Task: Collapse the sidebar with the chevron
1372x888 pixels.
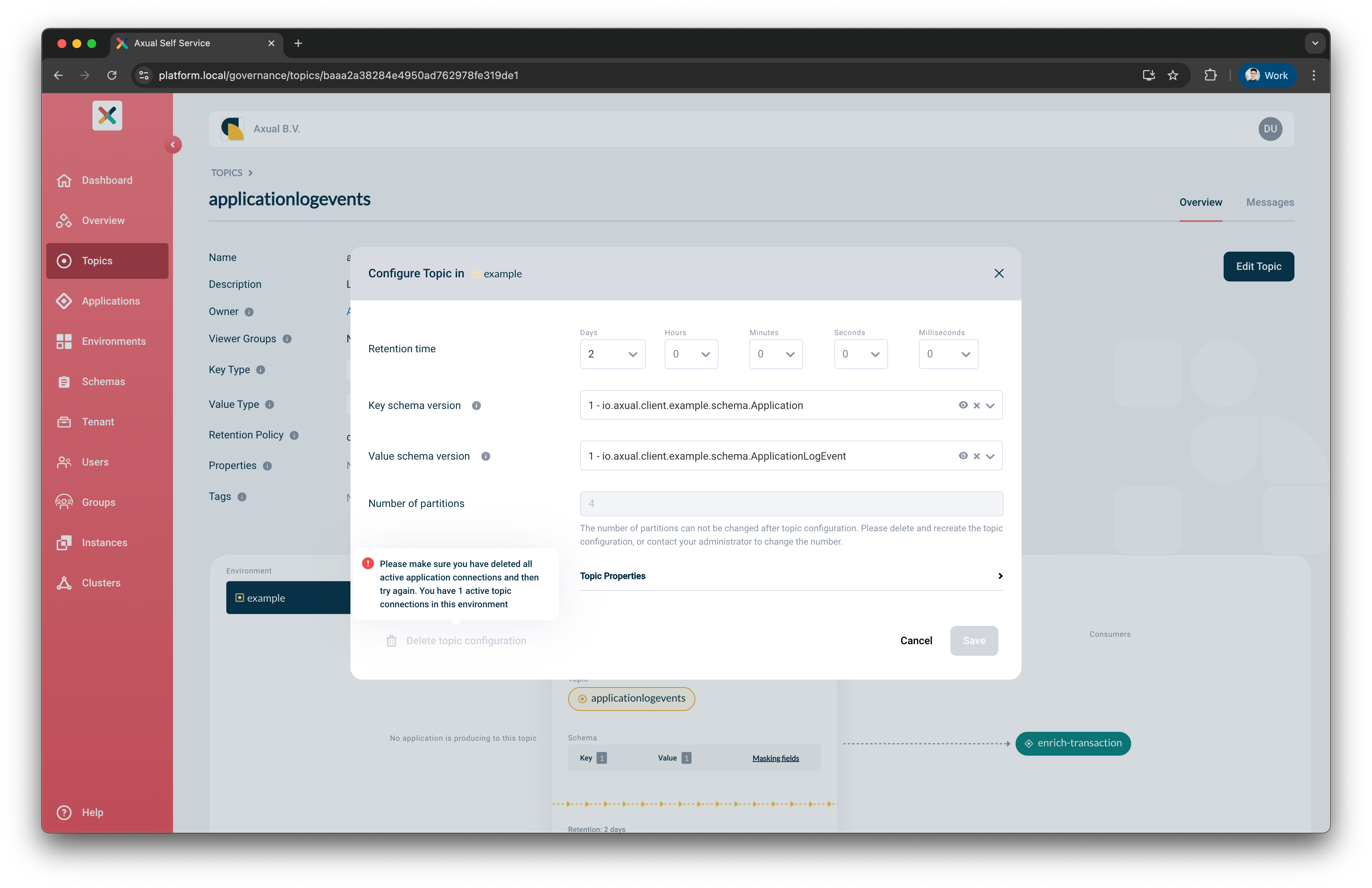Action: click(173, 145)
